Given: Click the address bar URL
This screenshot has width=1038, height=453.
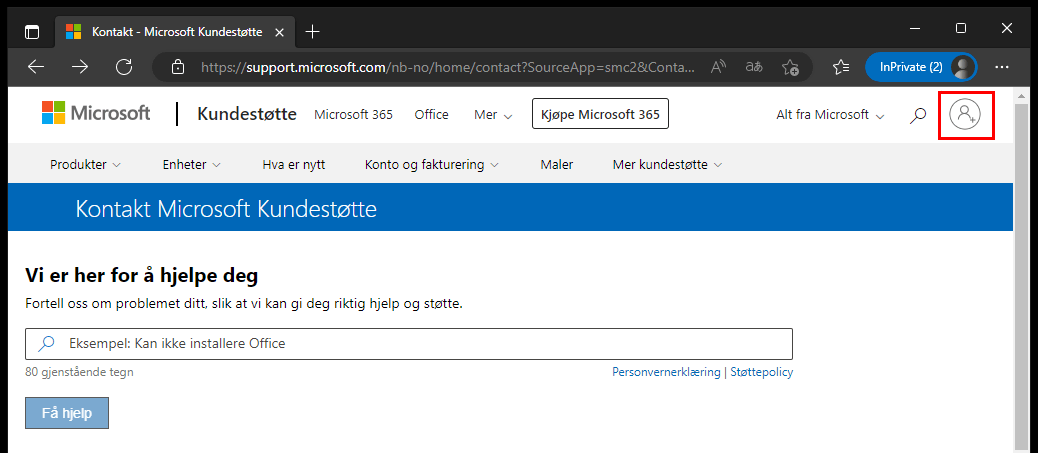Looking at the screenshot, I should point(448,67).
